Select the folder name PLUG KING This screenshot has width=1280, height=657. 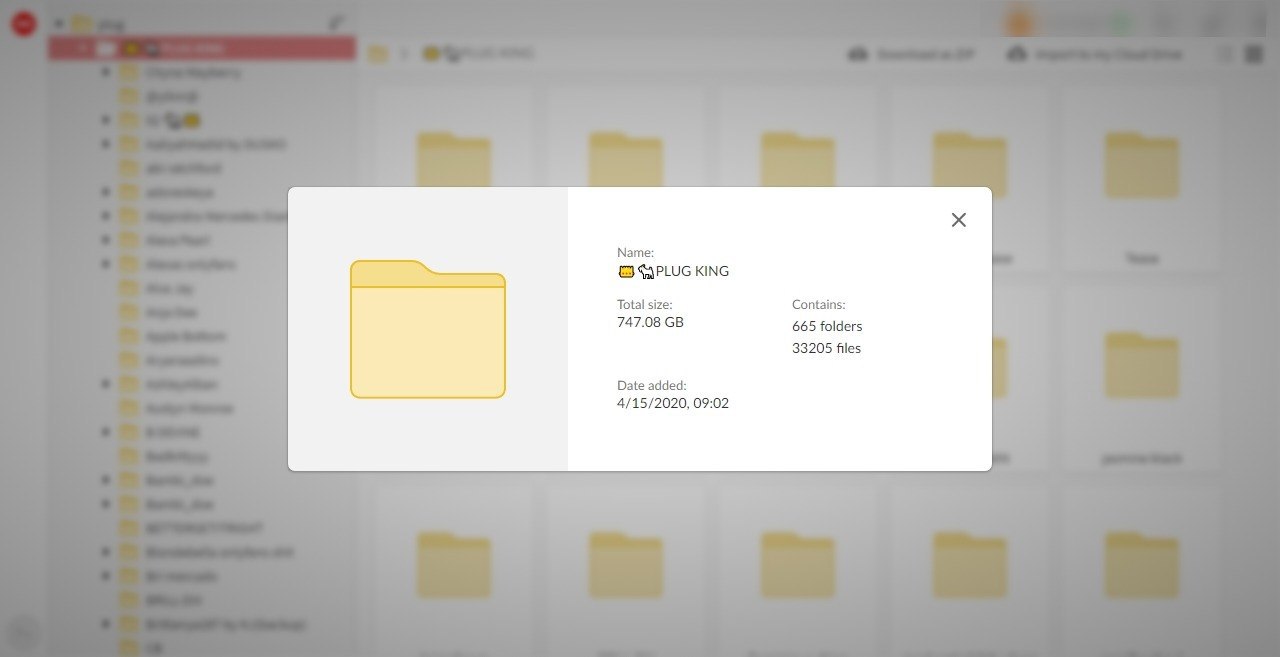(x=692, y=271)
